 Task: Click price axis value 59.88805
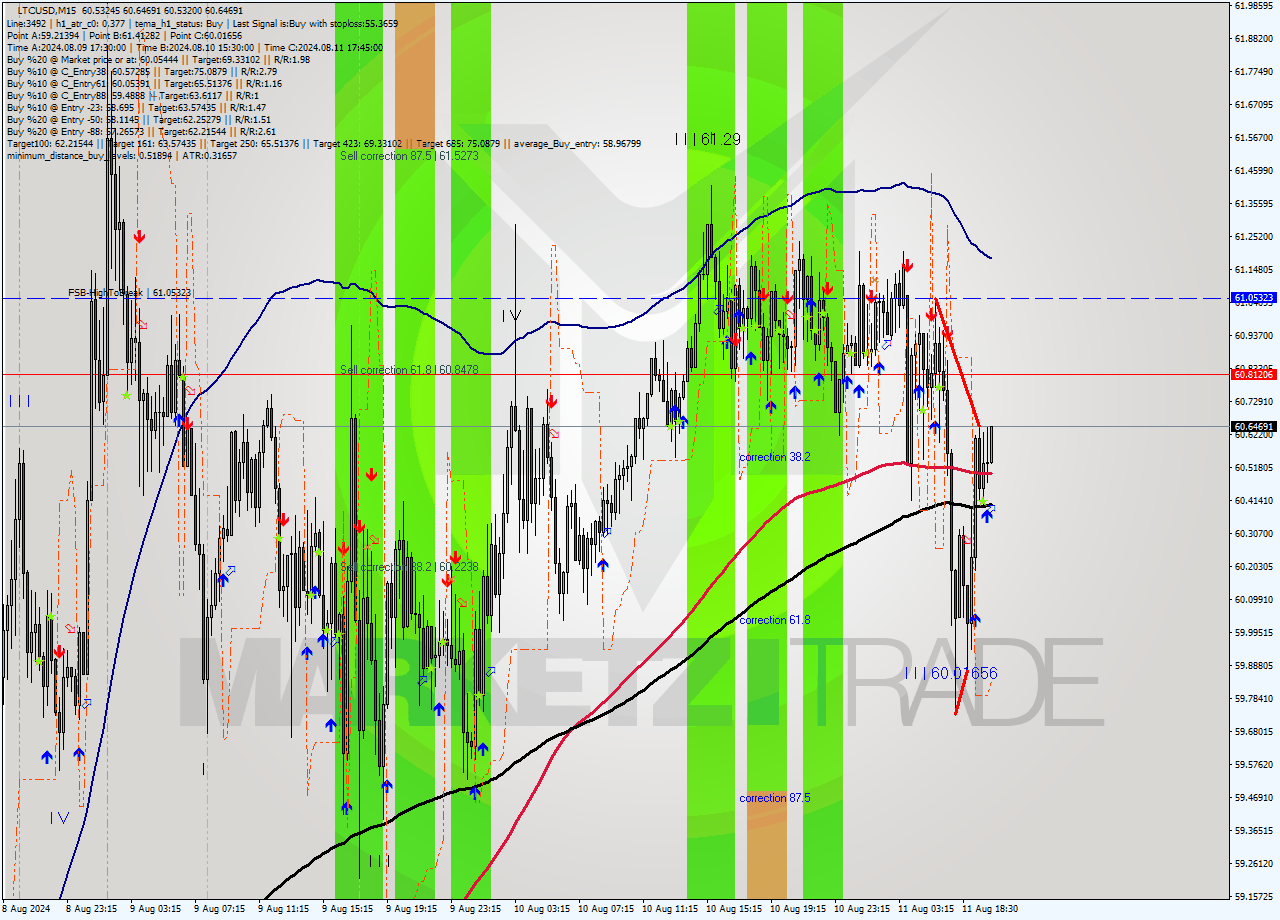[1254, 665]
